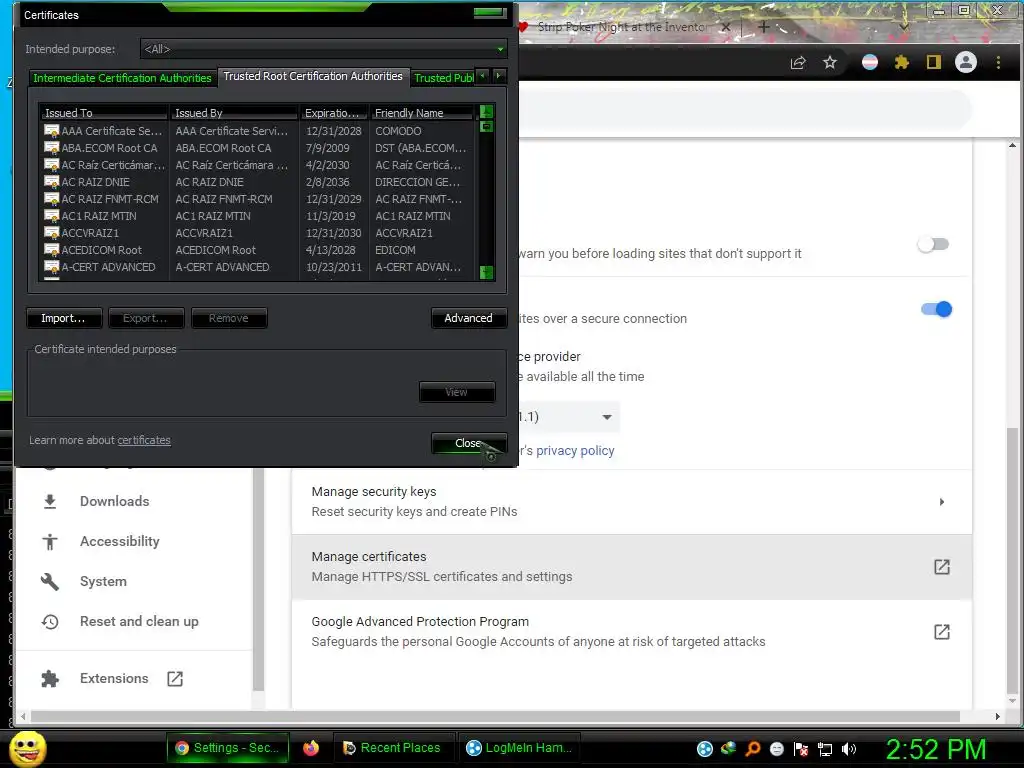
Task: Sort by the Issued To column
Action: pyautogui.click(x=103, y=113)
